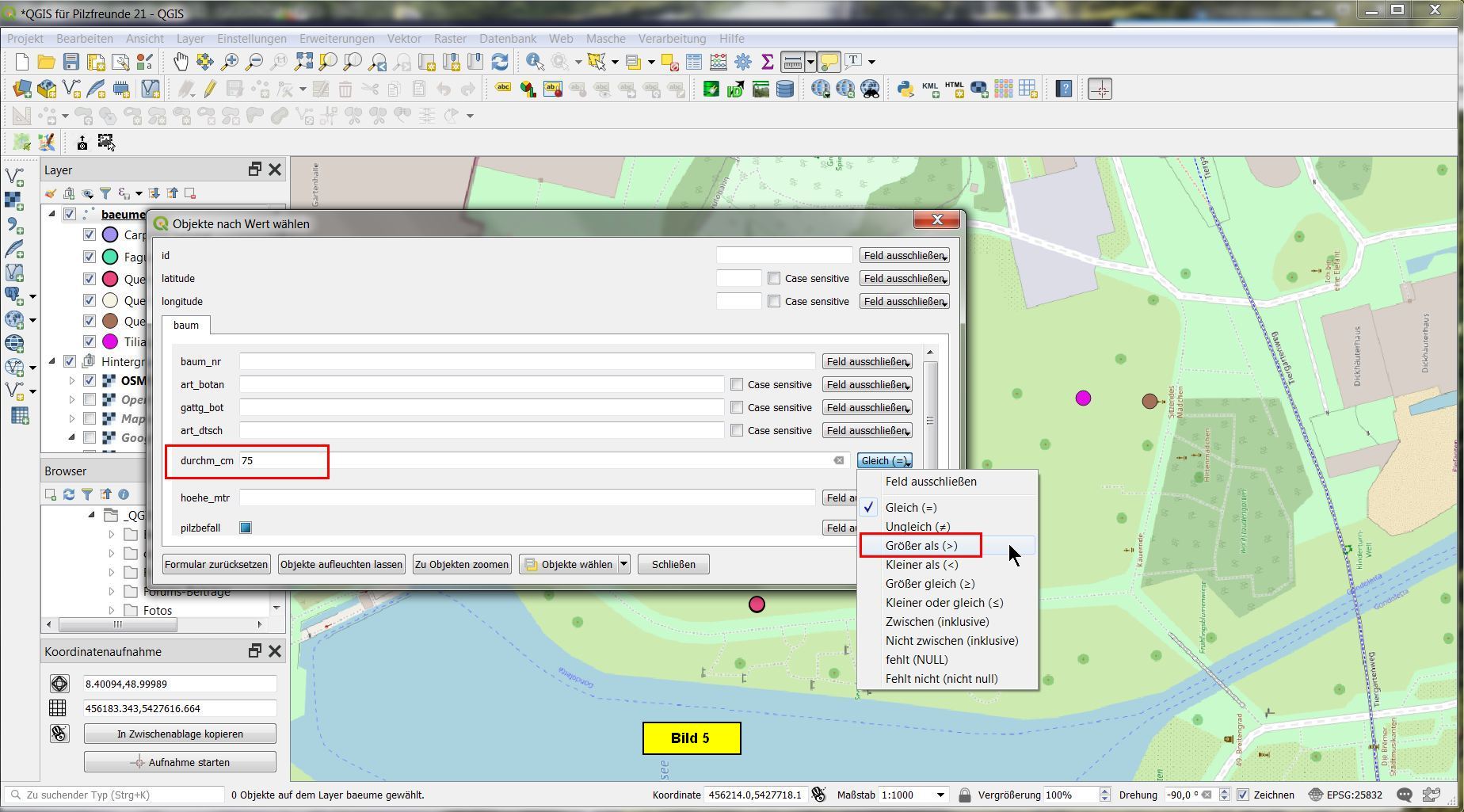Open the help book icon in toolbar

pyautogui.click(x=1064, y=90)
